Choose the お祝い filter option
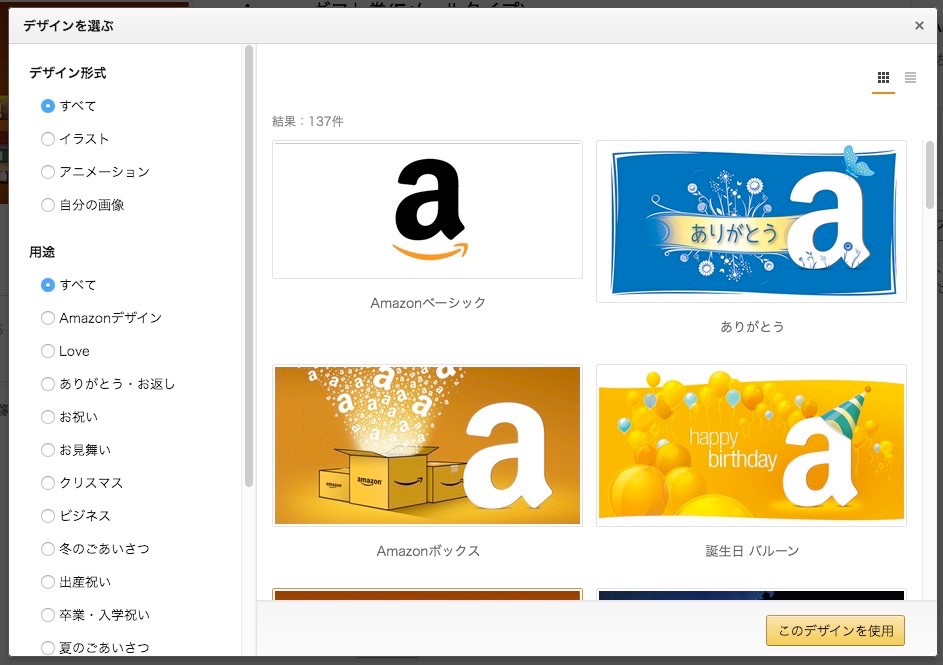Screen dimensions: 943x665 click(48, 417)
